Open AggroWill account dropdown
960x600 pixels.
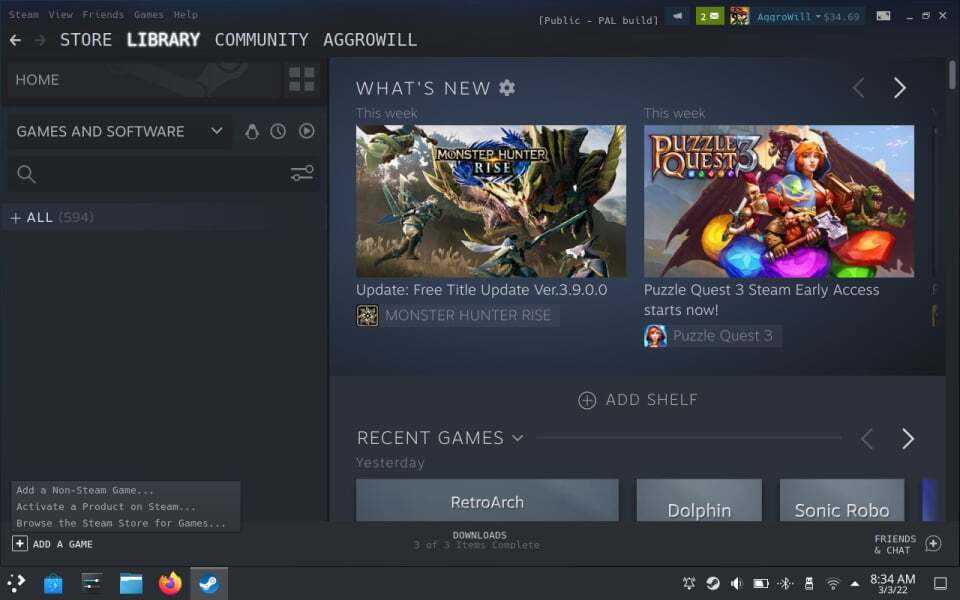click(x=808, y=17)
